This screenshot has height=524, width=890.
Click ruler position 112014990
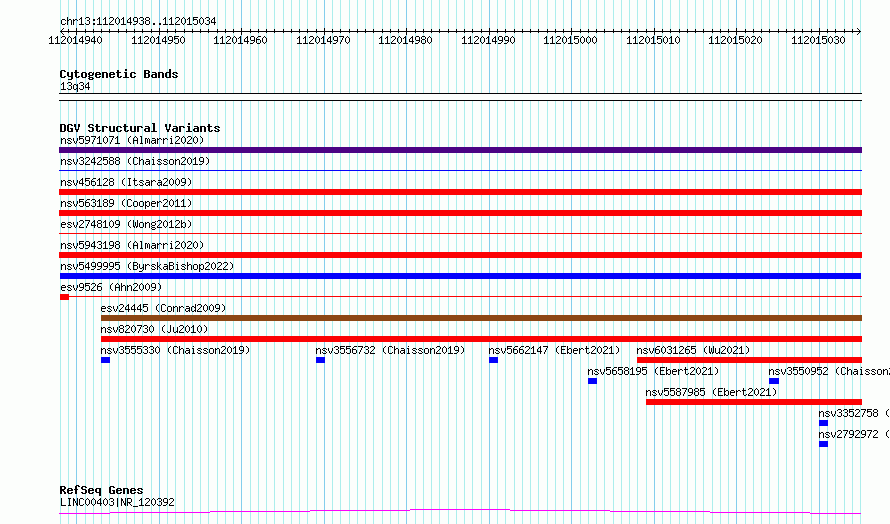[488, 40]
